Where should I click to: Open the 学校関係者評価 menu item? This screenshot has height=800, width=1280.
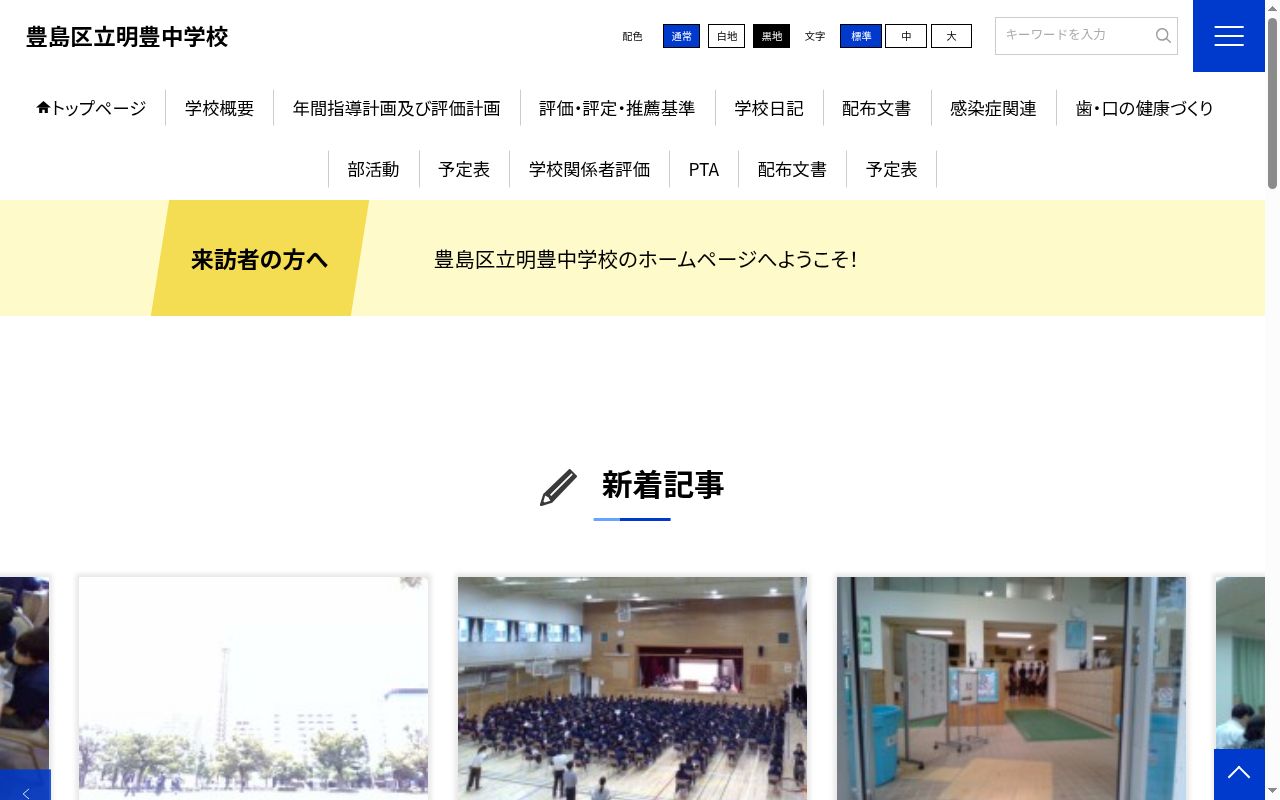(590, 169)
